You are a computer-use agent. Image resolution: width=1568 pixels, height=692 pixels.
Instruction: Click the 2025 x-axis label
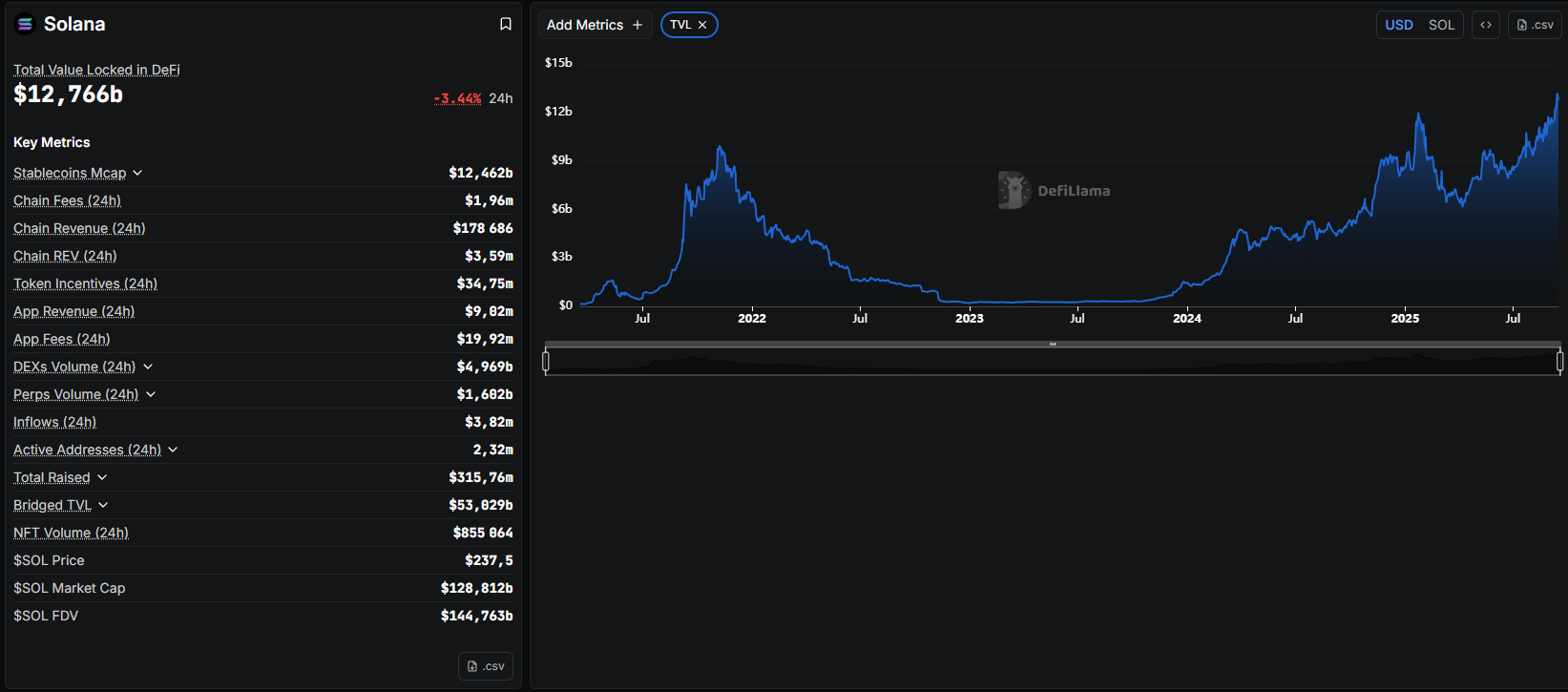[1405, 318]
